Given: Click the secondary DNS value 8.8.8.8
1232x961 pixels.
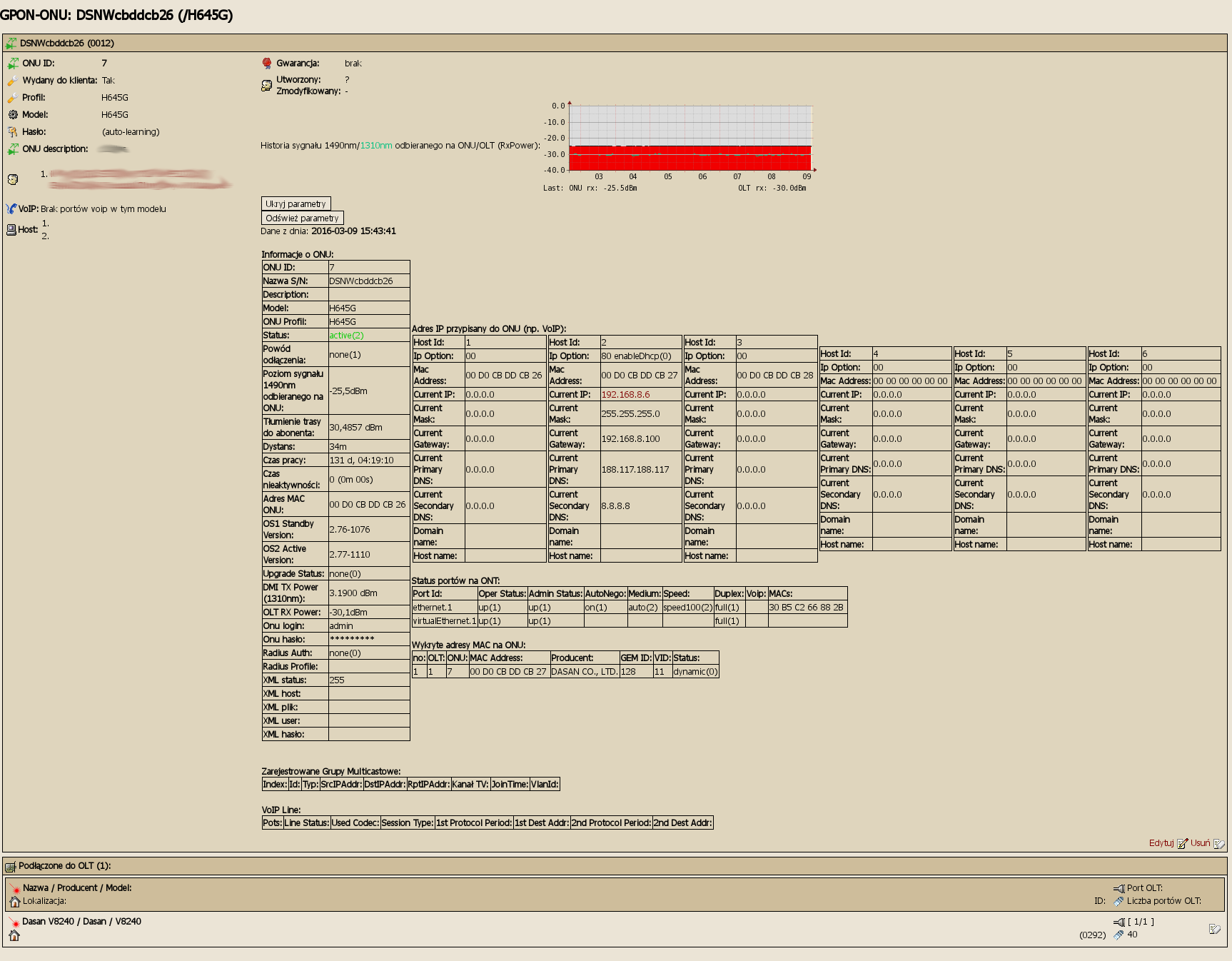Looking at the screenshot, I should (x=615, y=506).
